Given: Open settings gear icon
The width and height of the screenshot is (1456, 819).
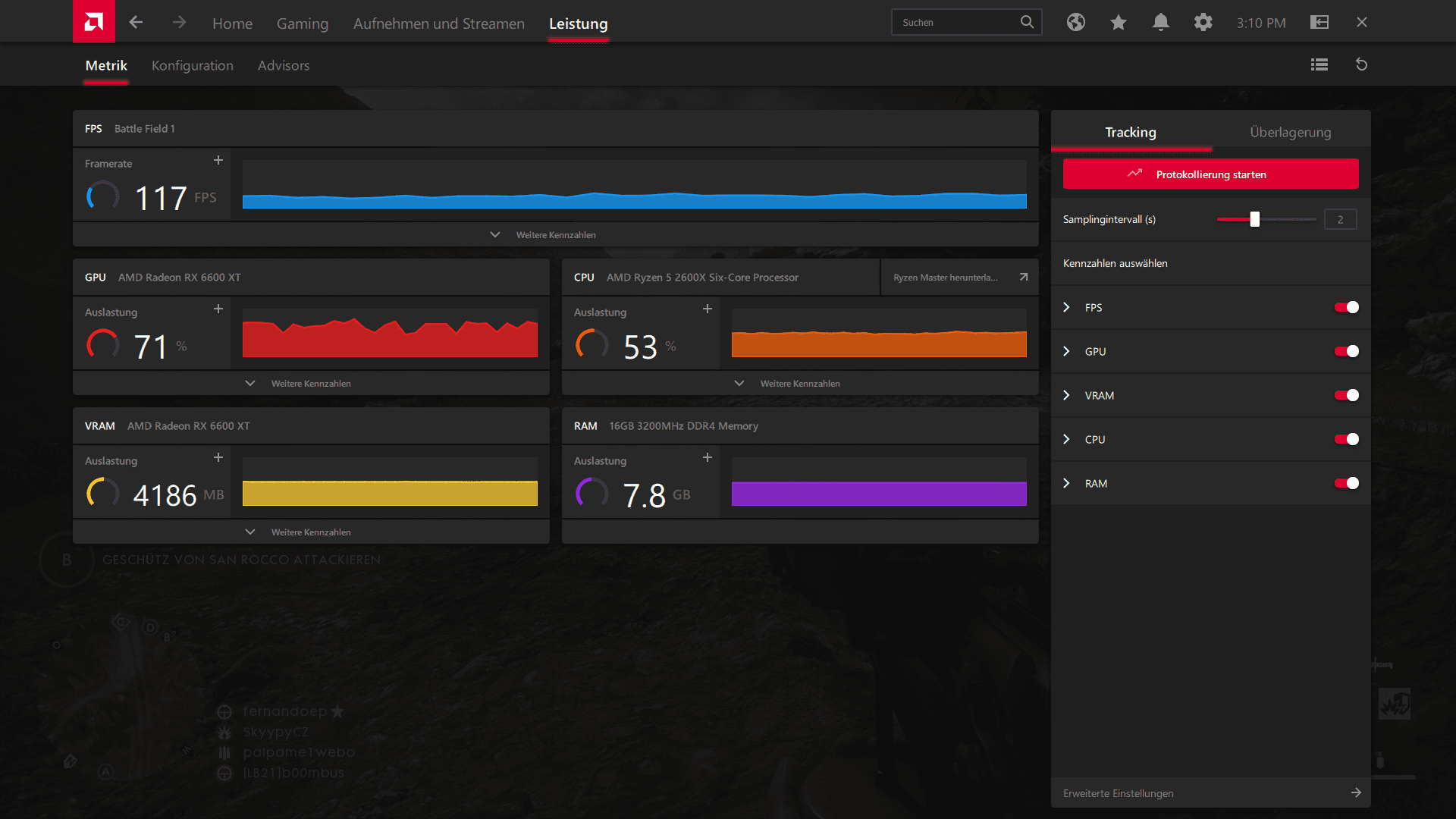Looking at the screenshot, I should (1203, 22).
